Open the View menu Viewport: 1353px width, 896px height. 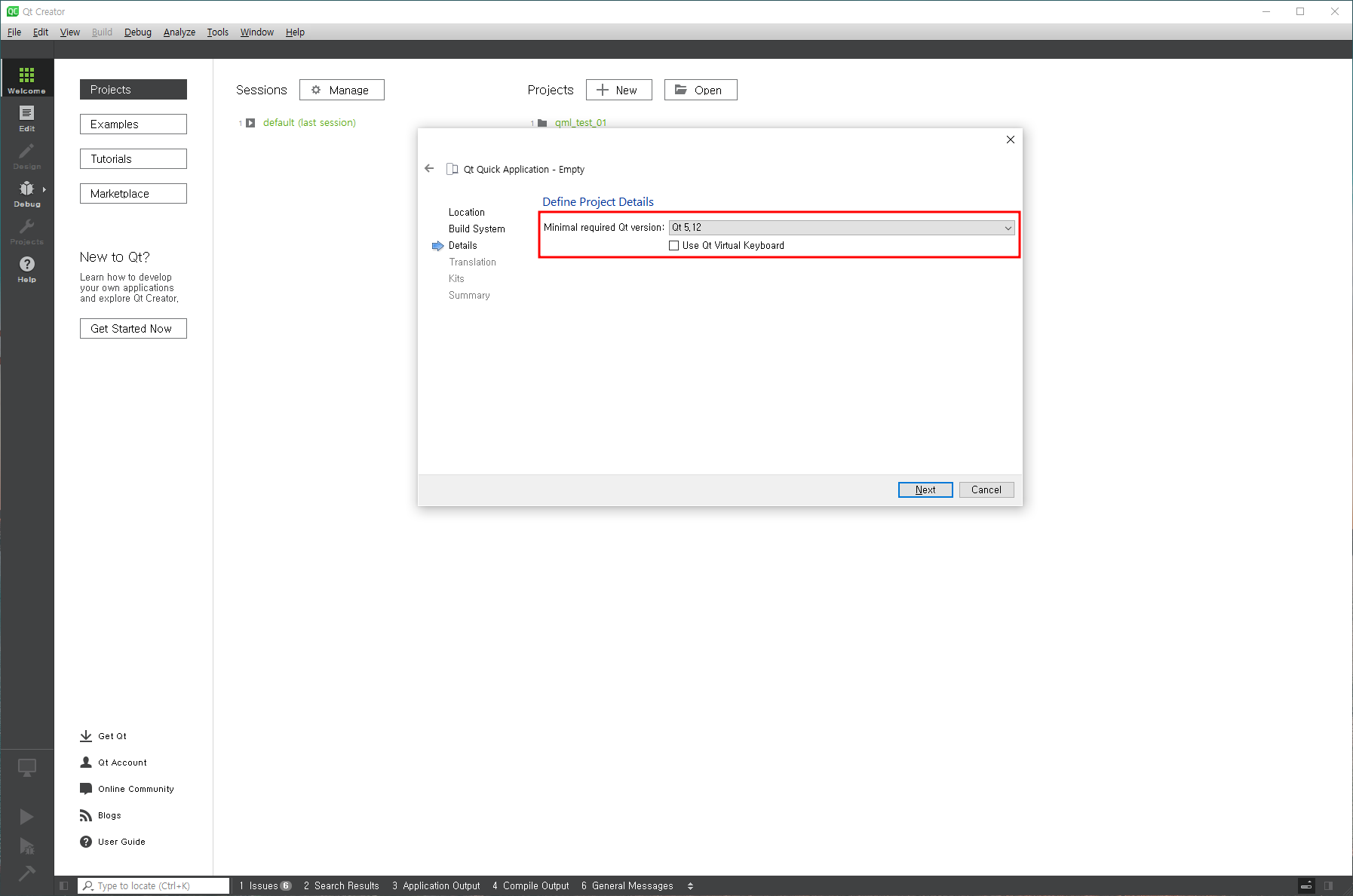pos(70,32)
